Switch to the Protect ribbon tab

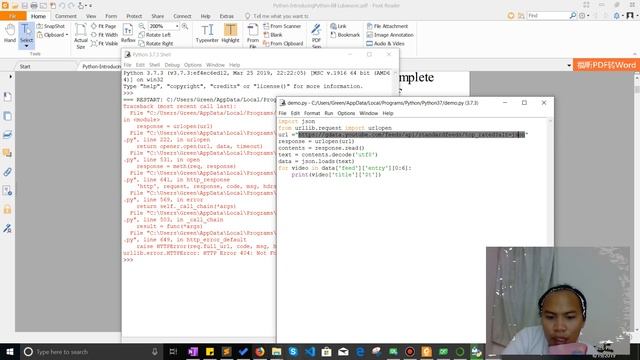[134, 16]
